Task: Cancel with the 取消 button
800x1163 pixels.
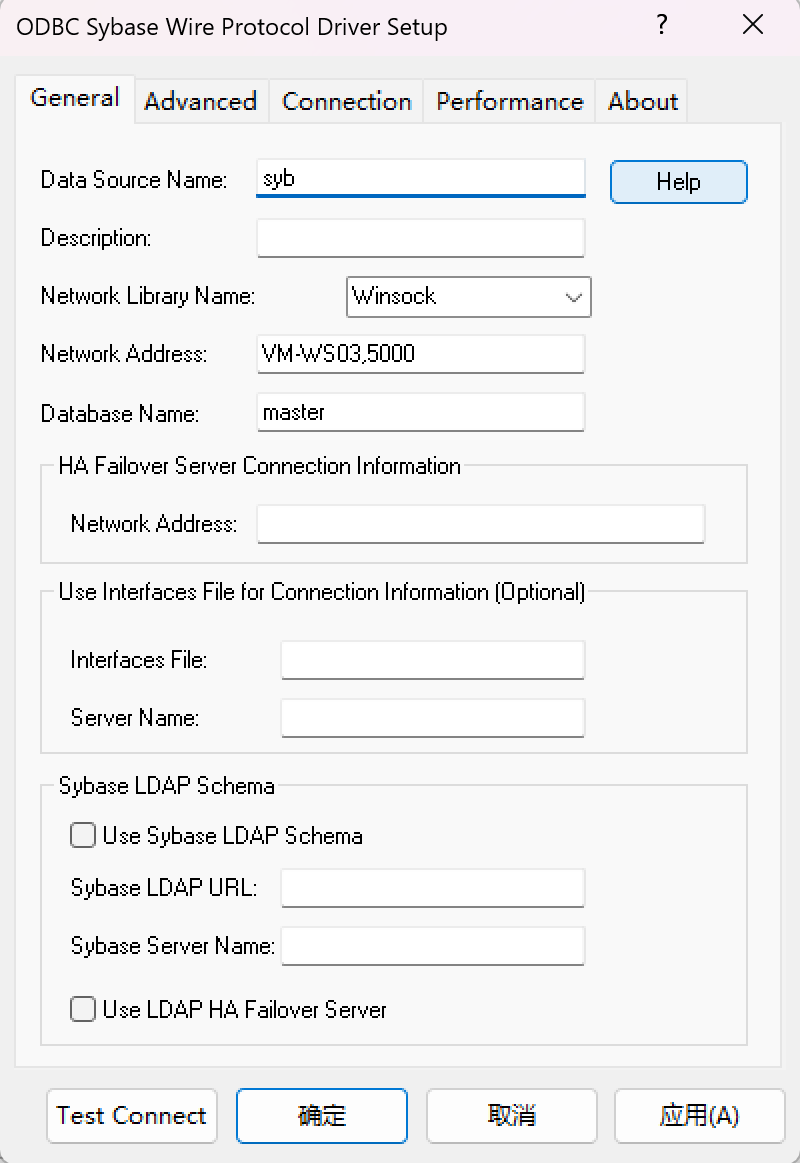Action: 512,1116
